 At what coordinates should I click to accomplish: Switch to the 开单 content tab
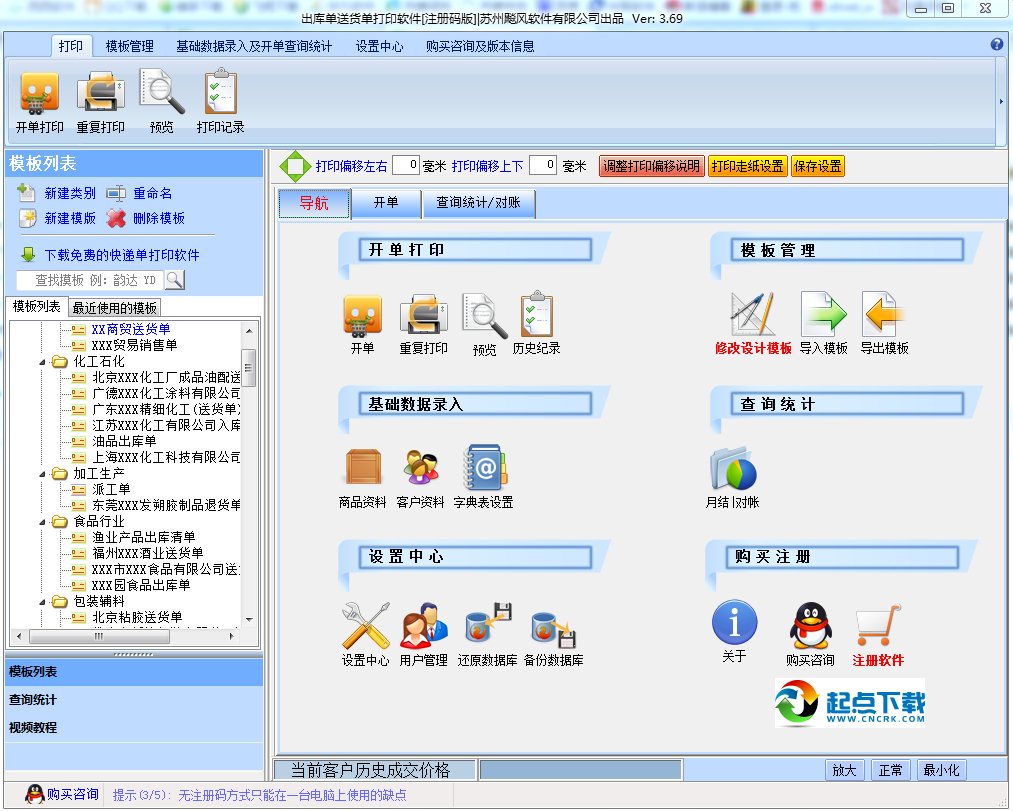point(386,203)
